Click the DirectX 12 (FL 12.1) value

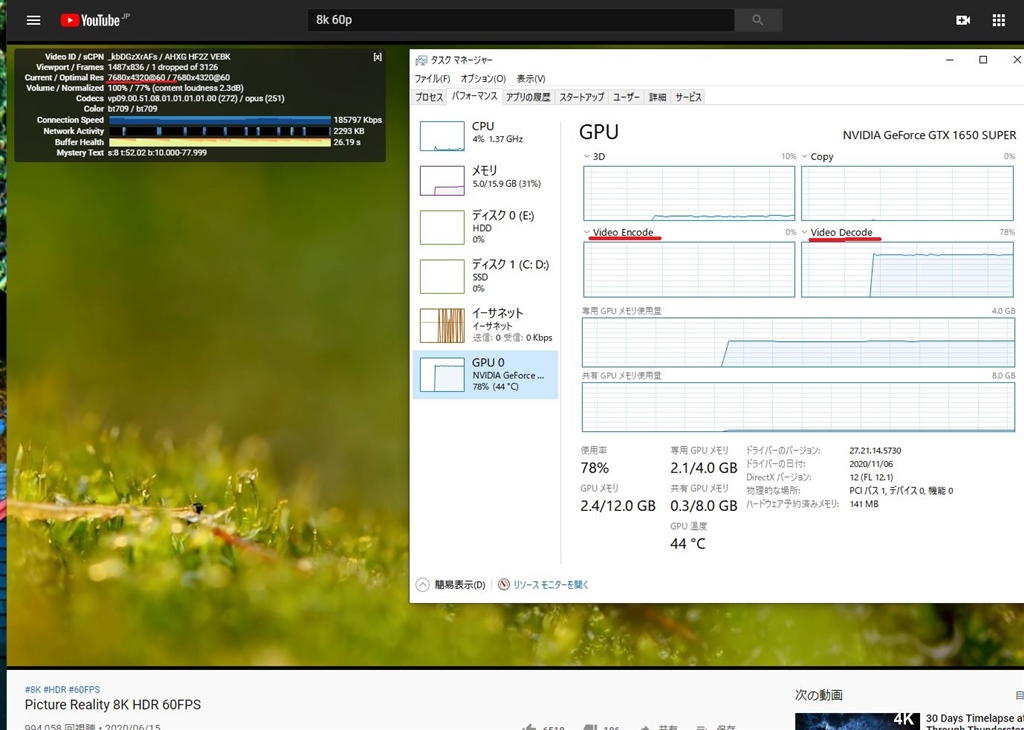[871, 477]
